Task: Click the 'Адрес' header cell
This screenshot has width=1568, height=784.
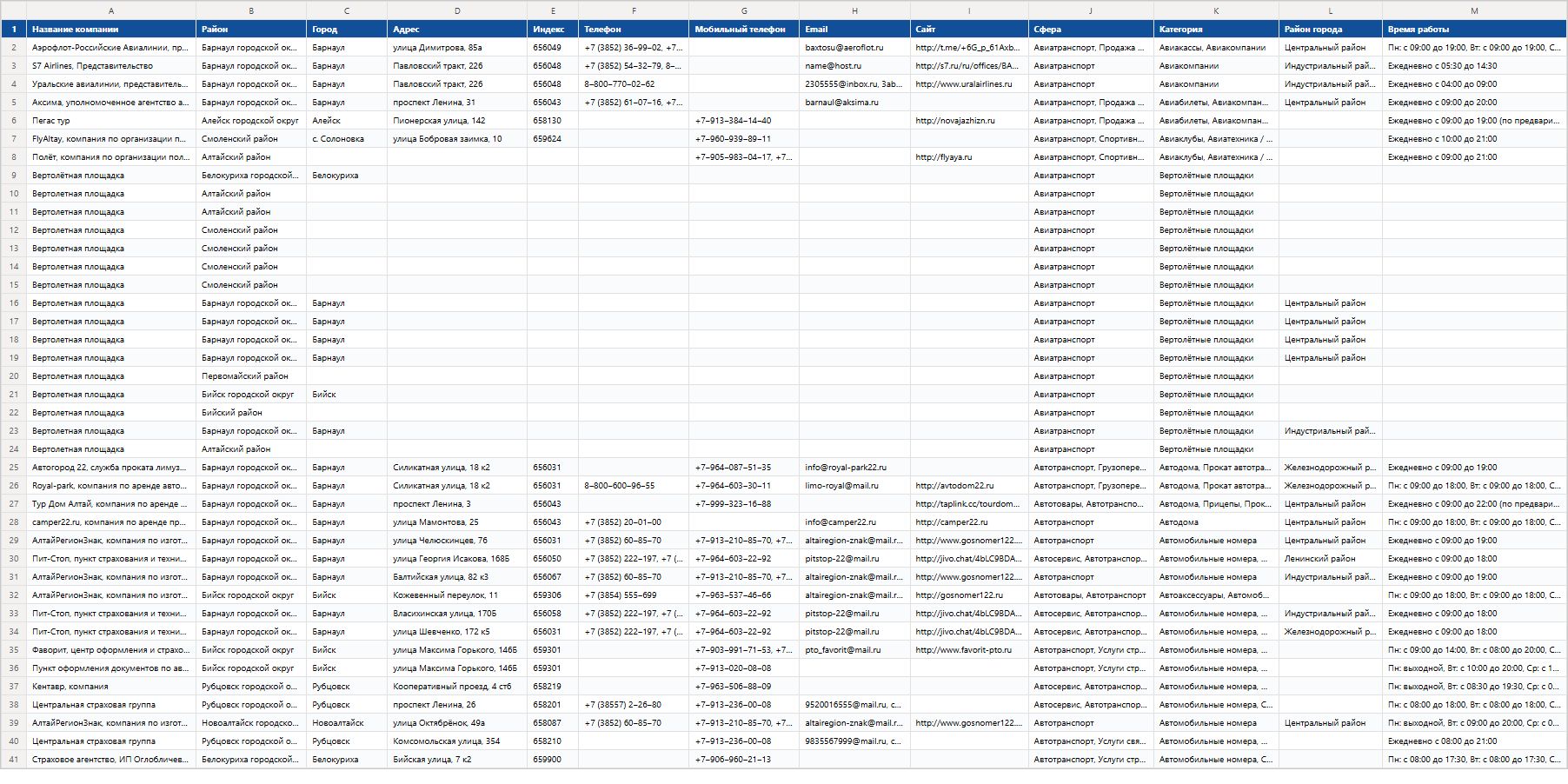Action: pyautogui.click(x=457, y=30)
